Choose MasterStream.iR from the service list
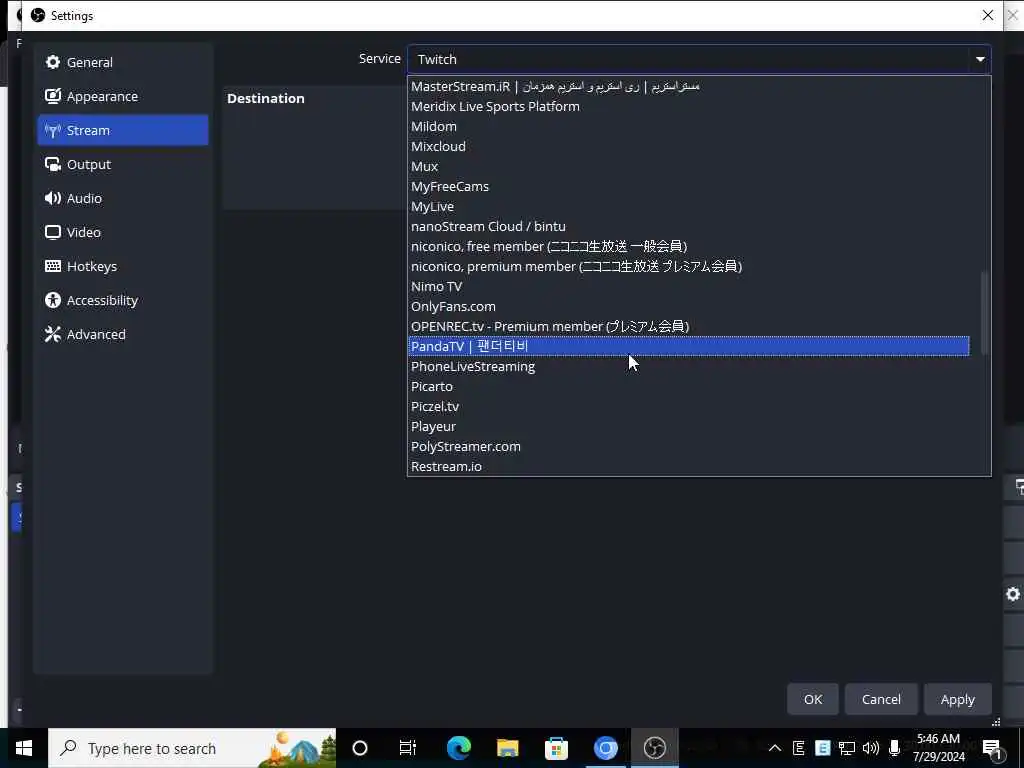Viewport: 1024px width, 768px height. click(689, 86)
